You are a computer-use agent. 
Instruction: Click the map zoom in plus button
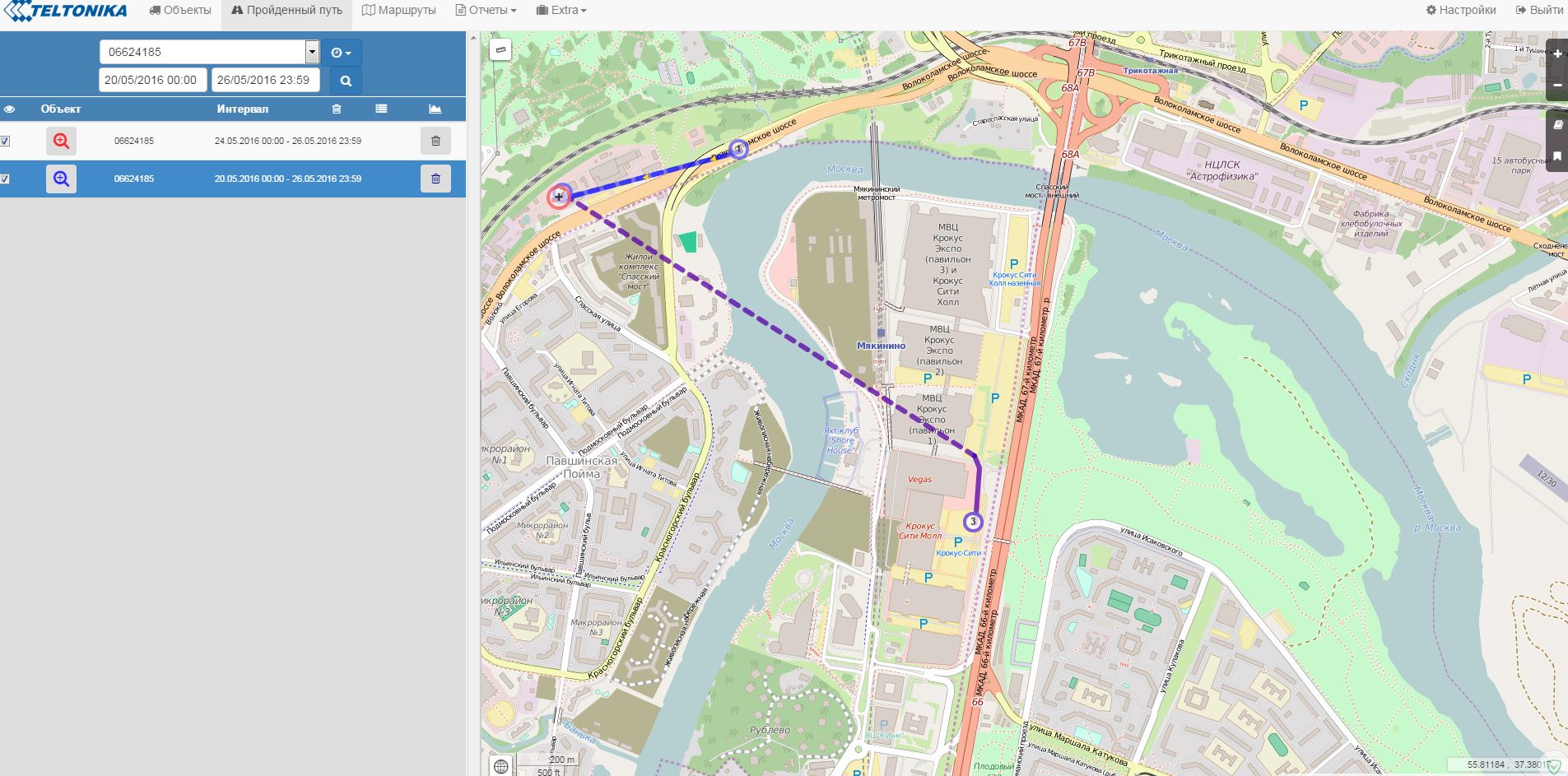(x=1557, y=53)
